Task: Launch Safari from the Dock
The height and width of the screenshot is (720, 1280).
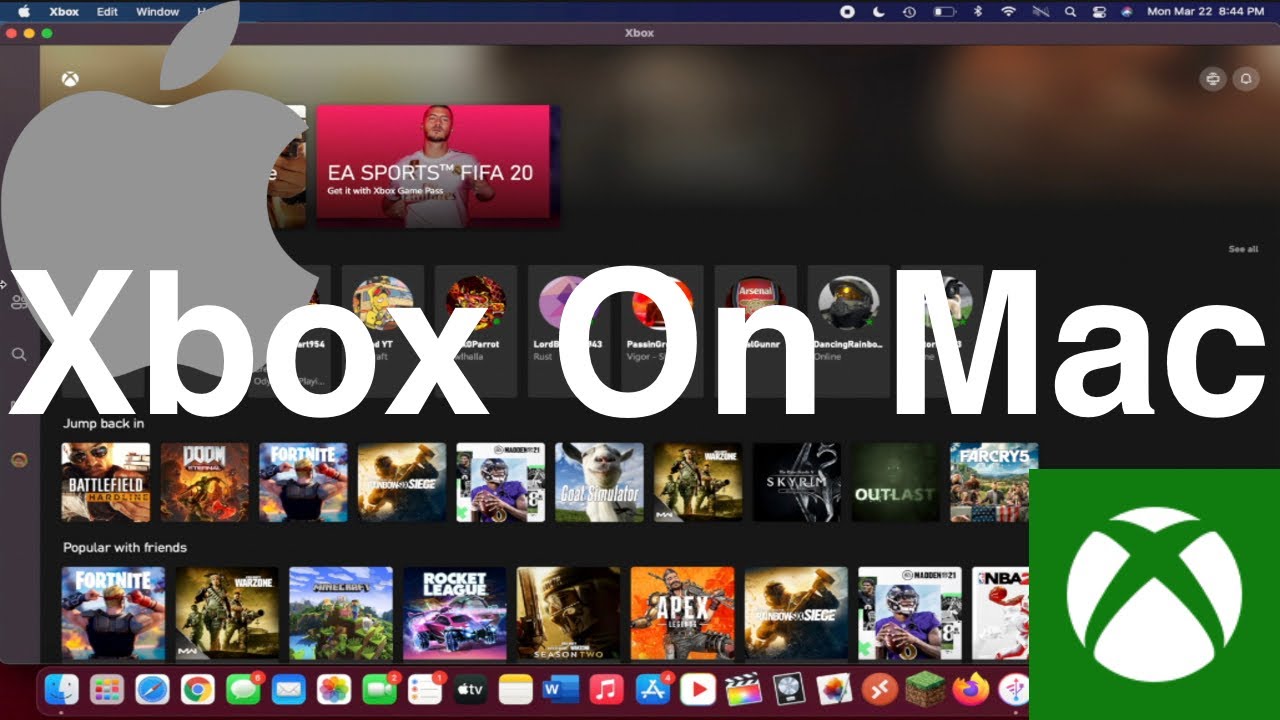Action: click(152, 689)
